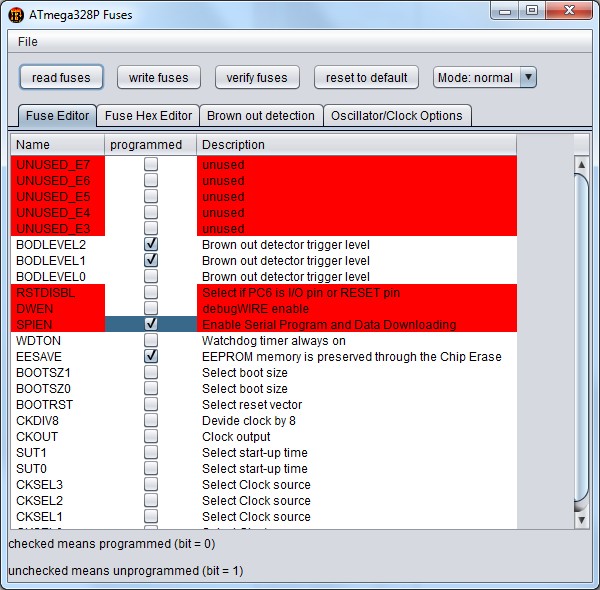Open Oscillator/Clock Options tab
Screen dimensions: 600x590
tap(397, 116)
